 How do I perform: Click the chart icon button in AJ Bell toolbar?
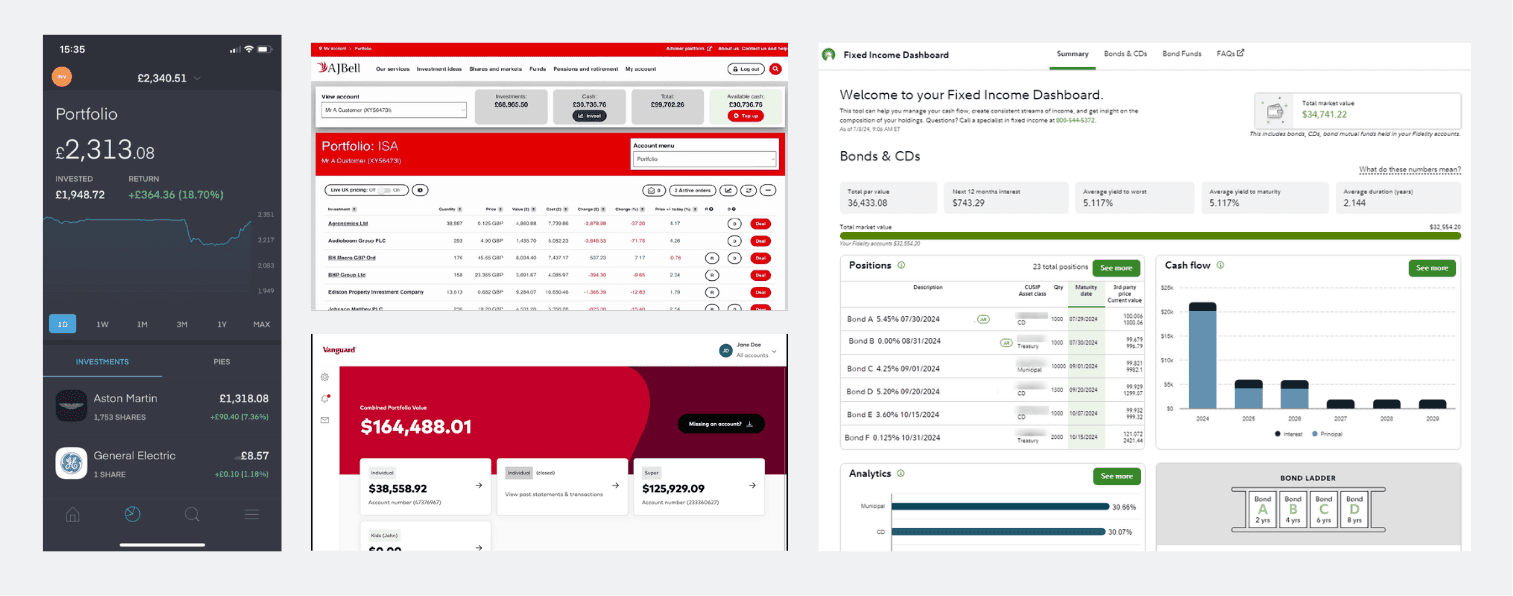point(728,189)
